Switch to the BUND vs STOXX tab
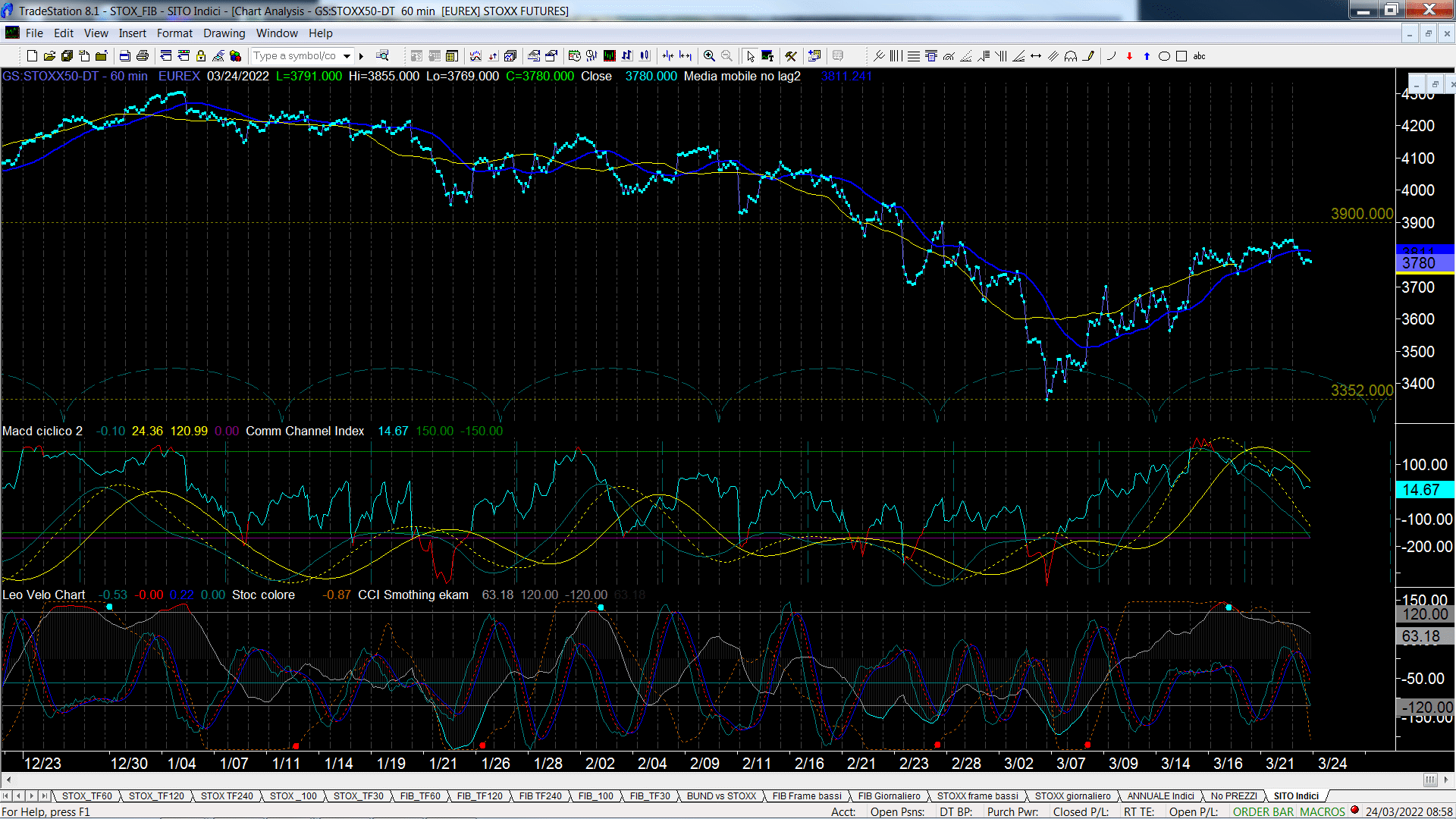1456x819 pixels. [721, 795]
